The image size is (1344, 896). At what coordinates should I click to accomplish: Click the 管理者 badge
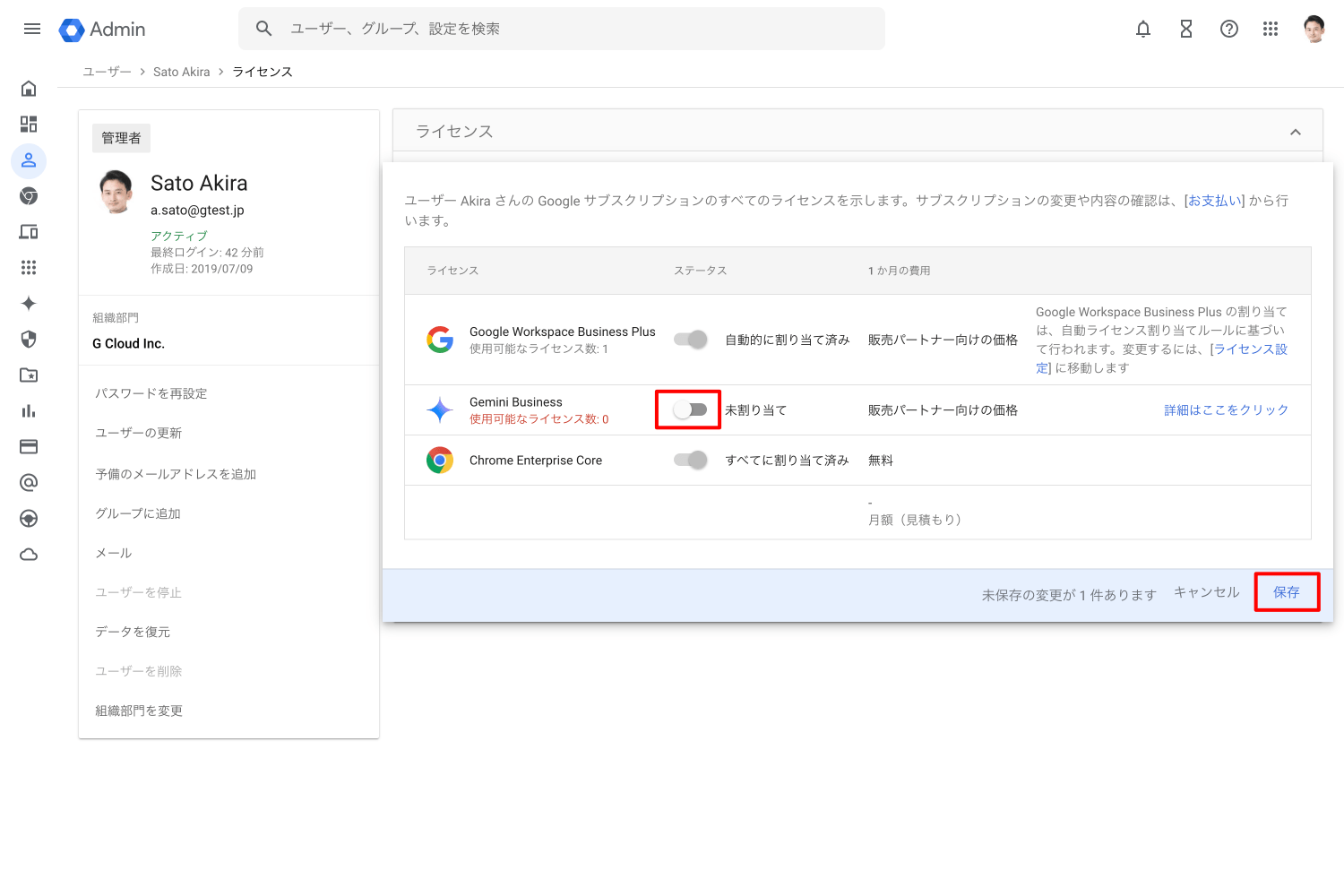click(x=121, y=138)
